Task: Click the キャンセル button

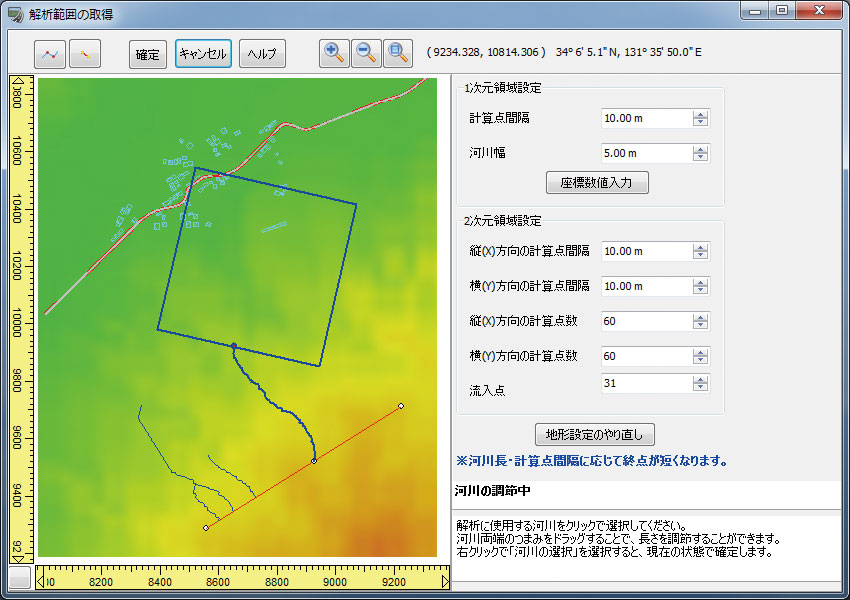Action: [x=203, y=54]
